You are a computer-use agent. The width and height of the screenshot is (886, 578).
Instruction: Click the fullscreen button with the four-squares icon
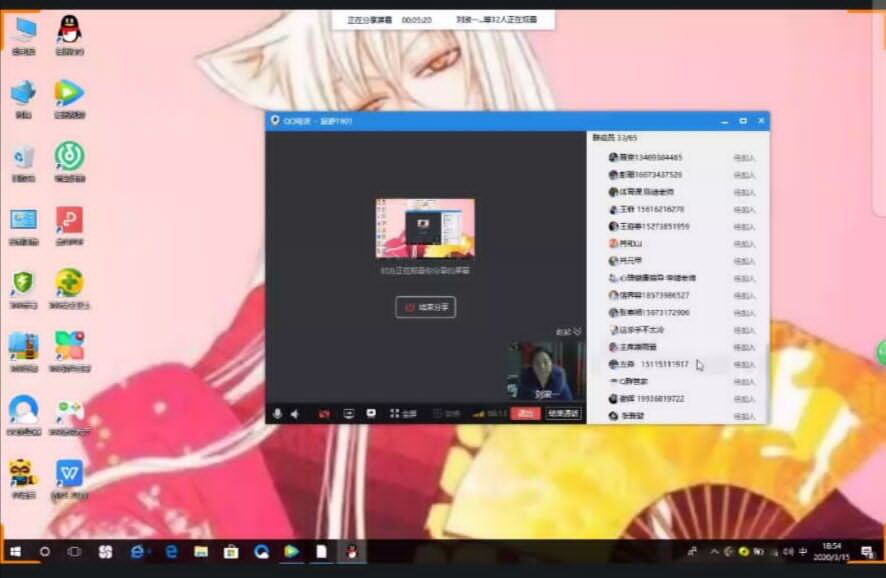403,414
